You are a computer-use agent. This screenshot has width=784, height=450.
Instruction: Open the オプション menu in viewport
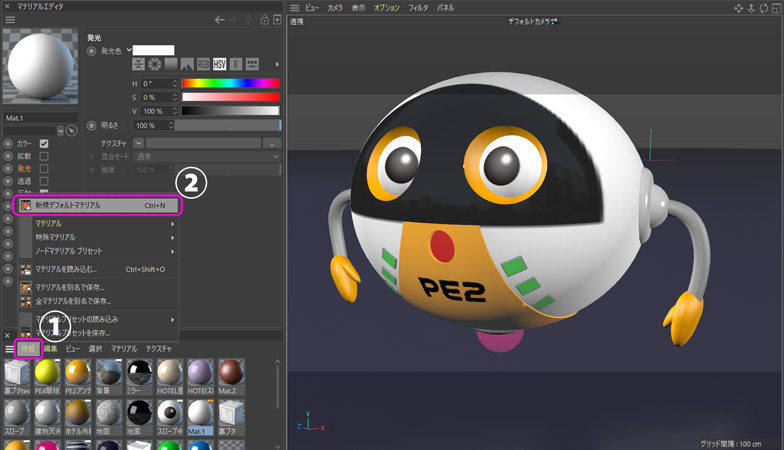(386, 7)
